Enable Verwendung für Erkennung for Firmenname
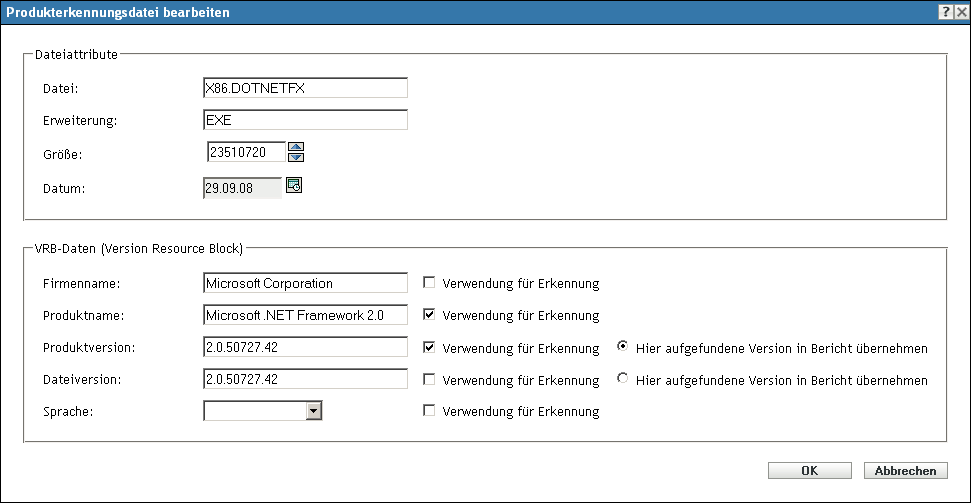971x503 pixels. pyautogui.click(x=429, y=283)
